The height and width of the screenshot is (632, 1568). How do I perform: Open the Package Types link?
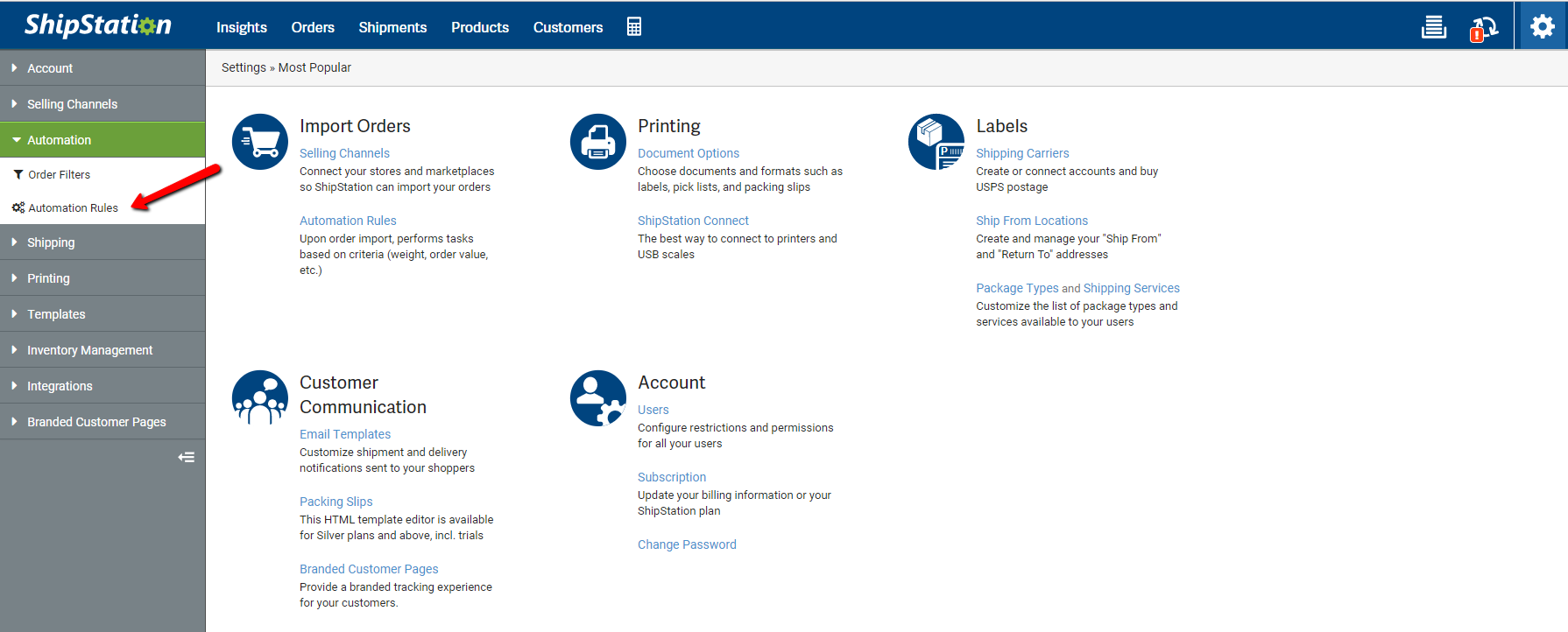point(1017,288)
